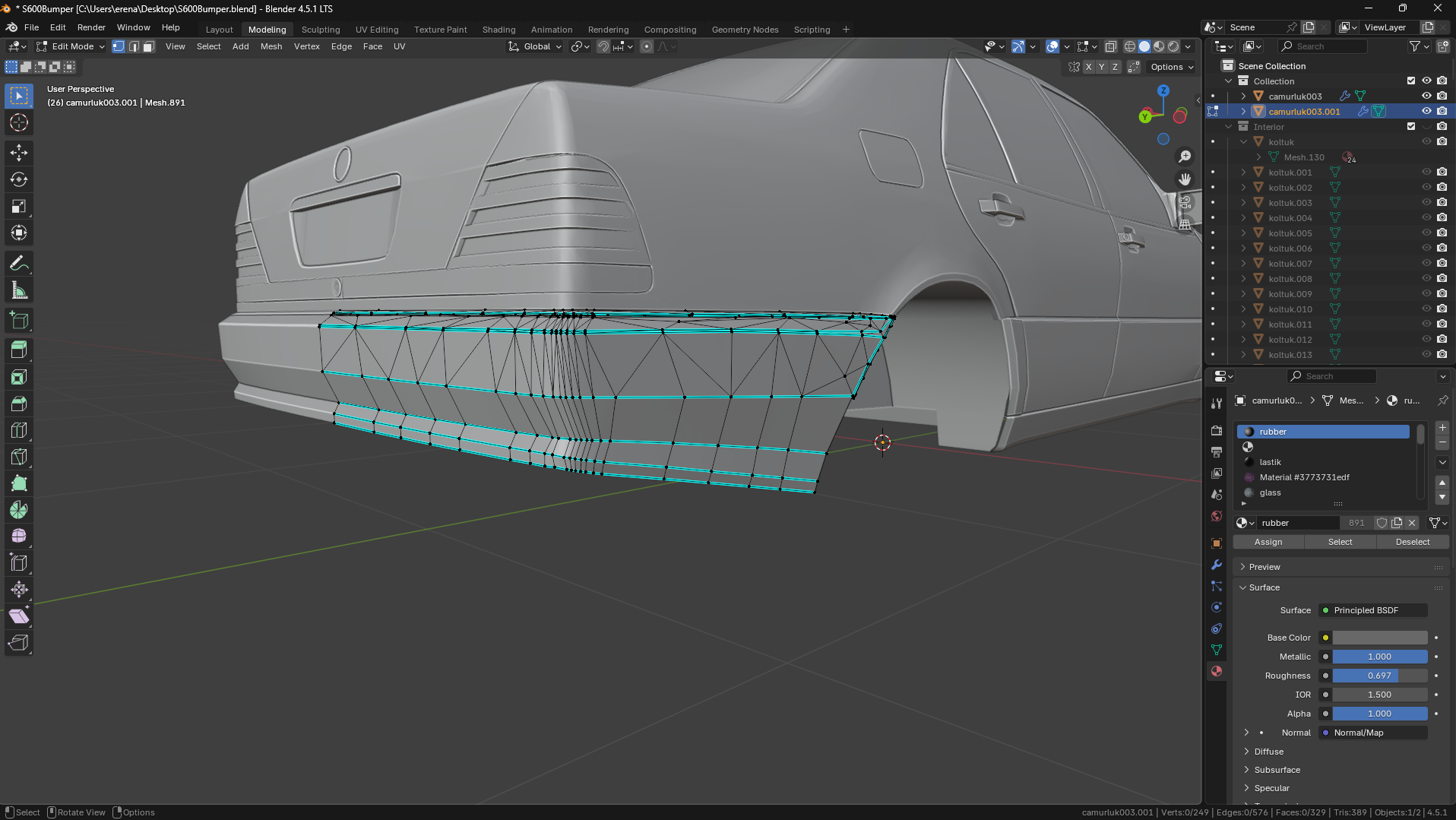Open the Mesh menu

click(x=271, y=46)
